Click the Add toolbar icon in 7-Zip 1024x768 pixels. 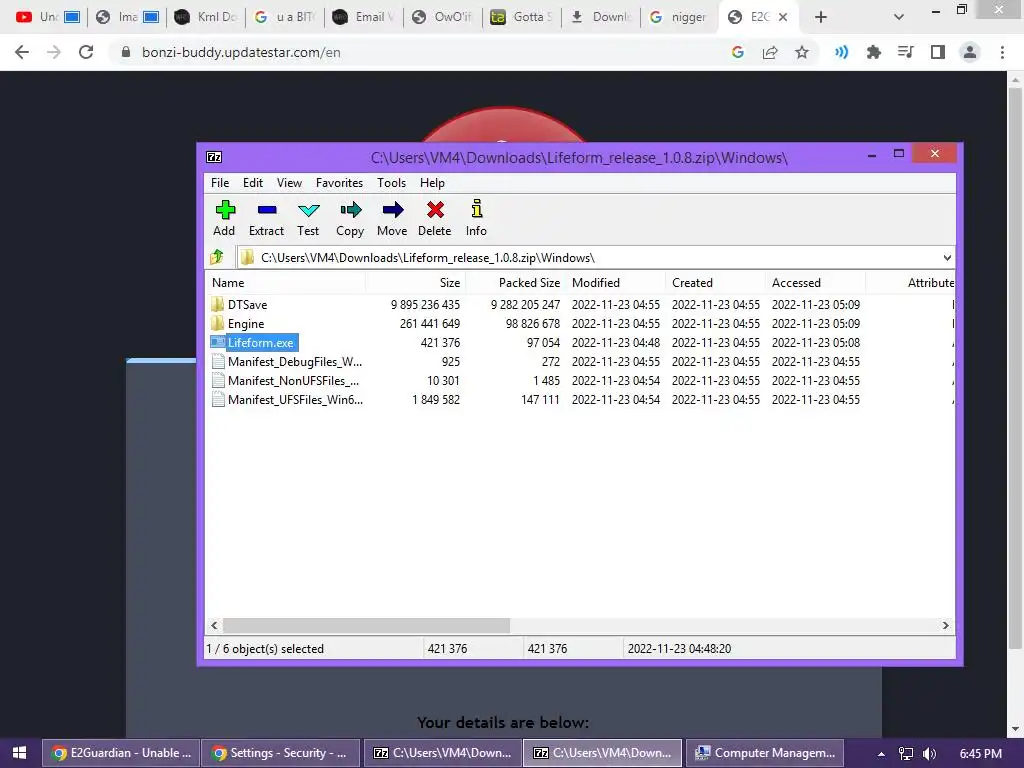[x=225, y=210]
